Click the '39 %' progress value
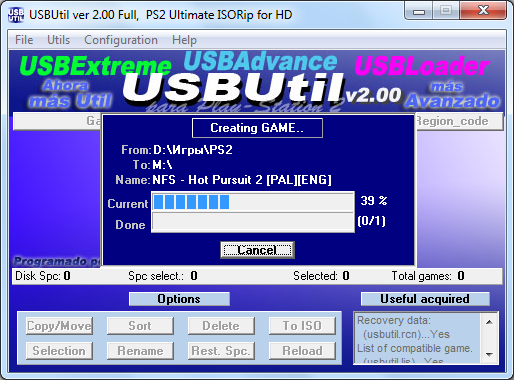This screenshot has height=380, width=514. click(x=374, y=201)
